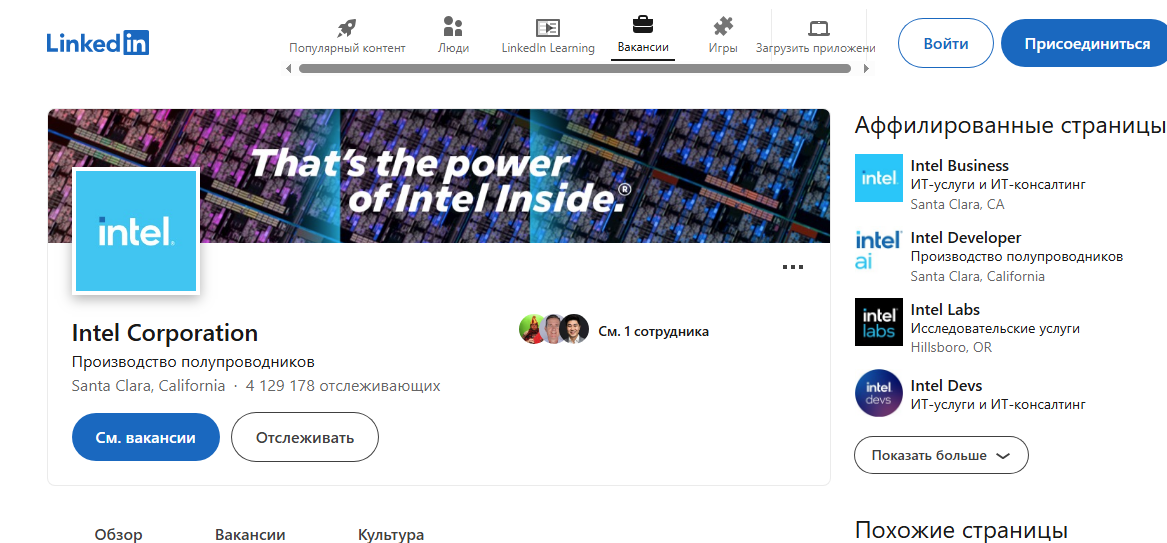Open См. 1 сотрудника link
Screen dimensions: 1167x543
tap(653, 332)
